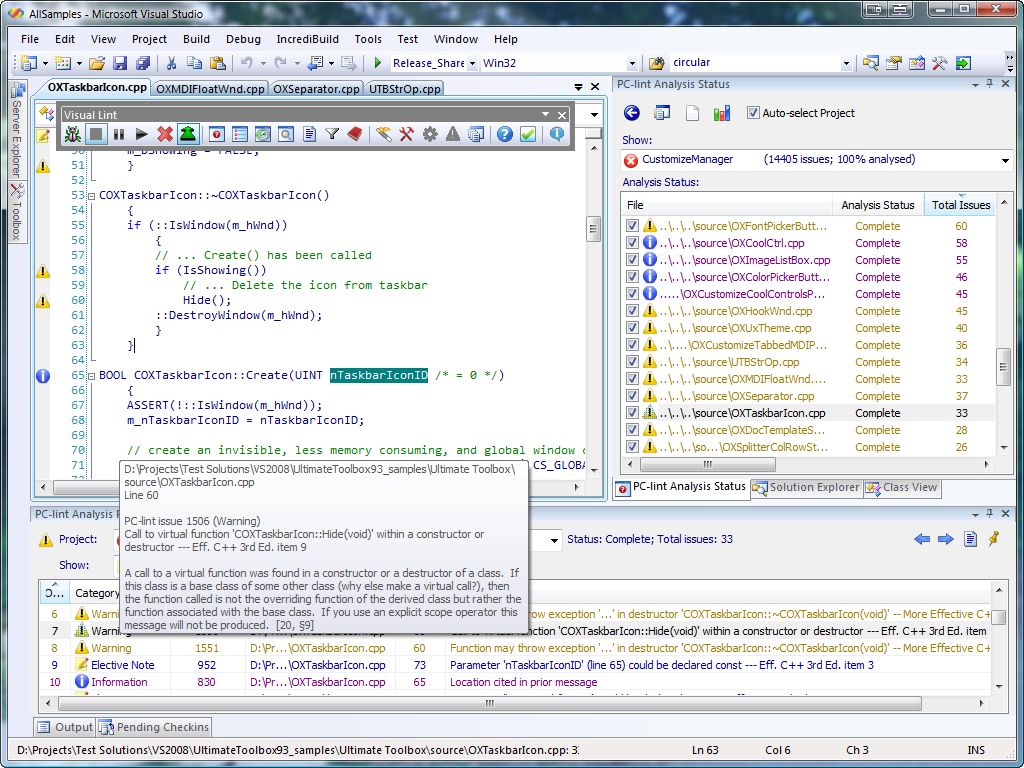Click the issues list horizontal scrollbar

pos(490,703)
